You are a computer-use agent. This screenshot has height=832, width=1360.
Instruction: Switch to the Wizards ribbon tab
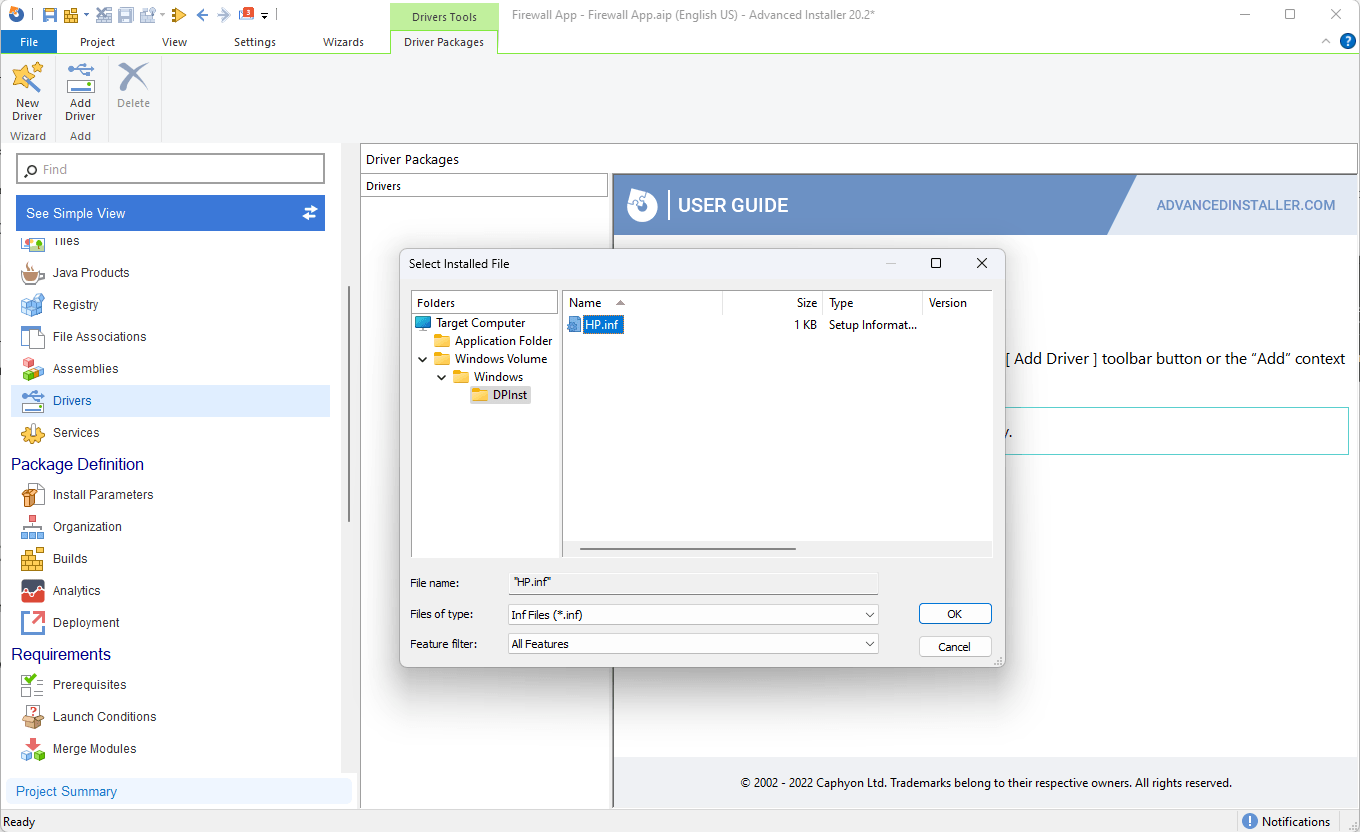click(x=343, y=42)
